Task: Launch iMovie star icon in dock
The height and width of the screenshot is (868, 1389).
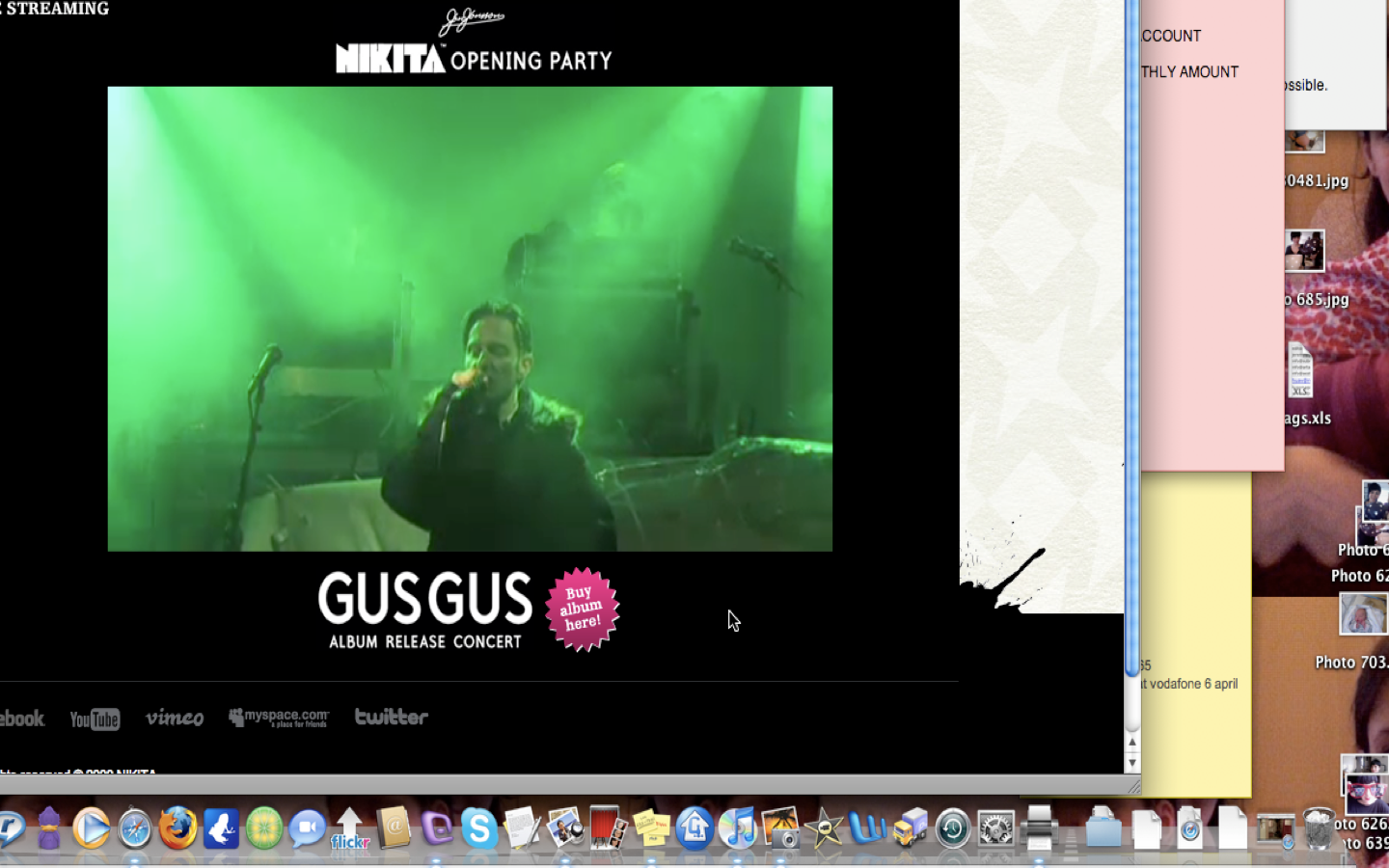Action: [x=825, y=829]
